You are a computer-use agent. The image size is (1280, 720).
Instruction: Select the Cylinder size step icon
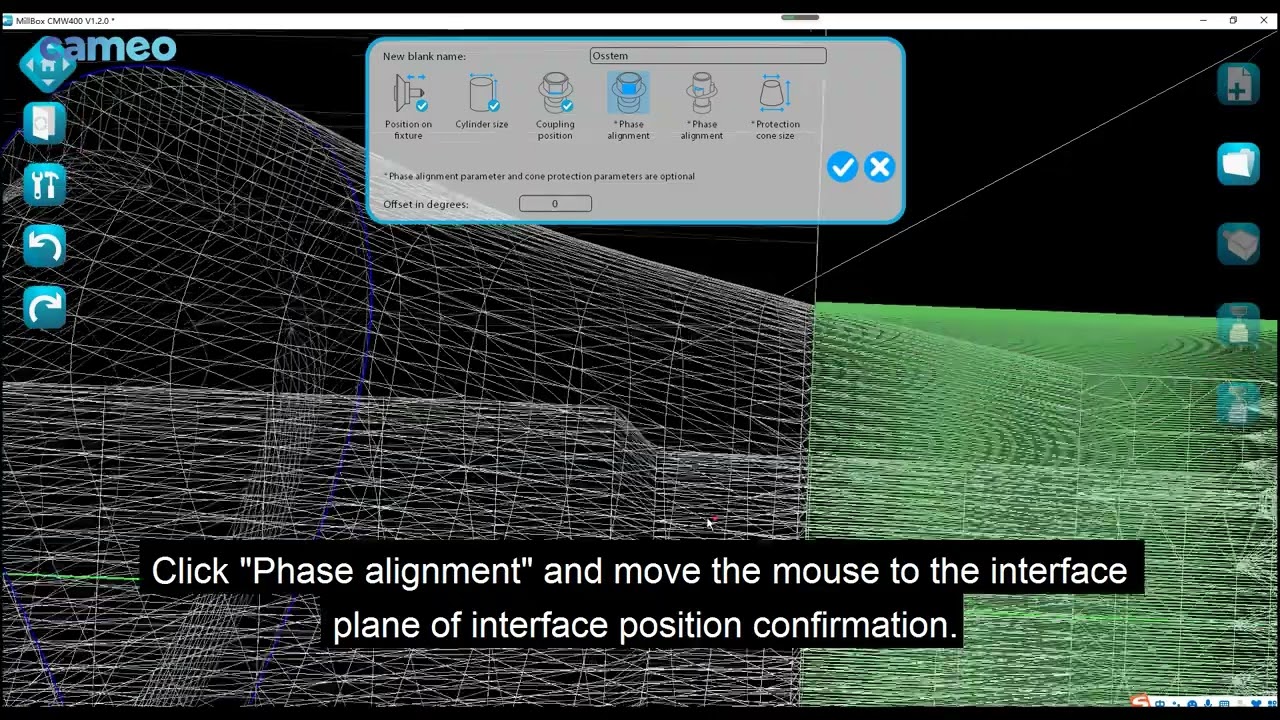[482, 94]
